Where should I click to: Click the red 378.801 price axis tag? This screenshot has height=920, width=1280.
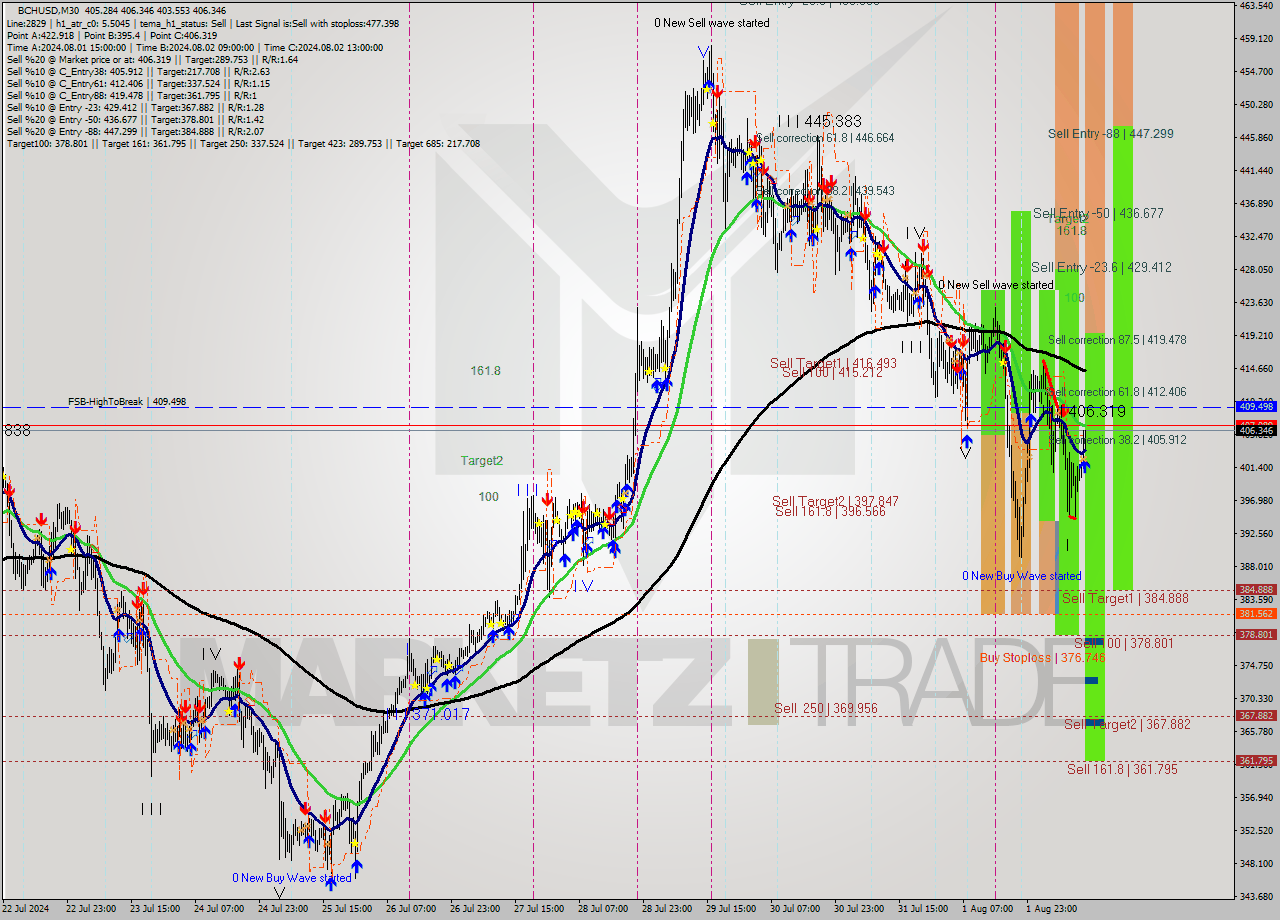[1256, 635]
